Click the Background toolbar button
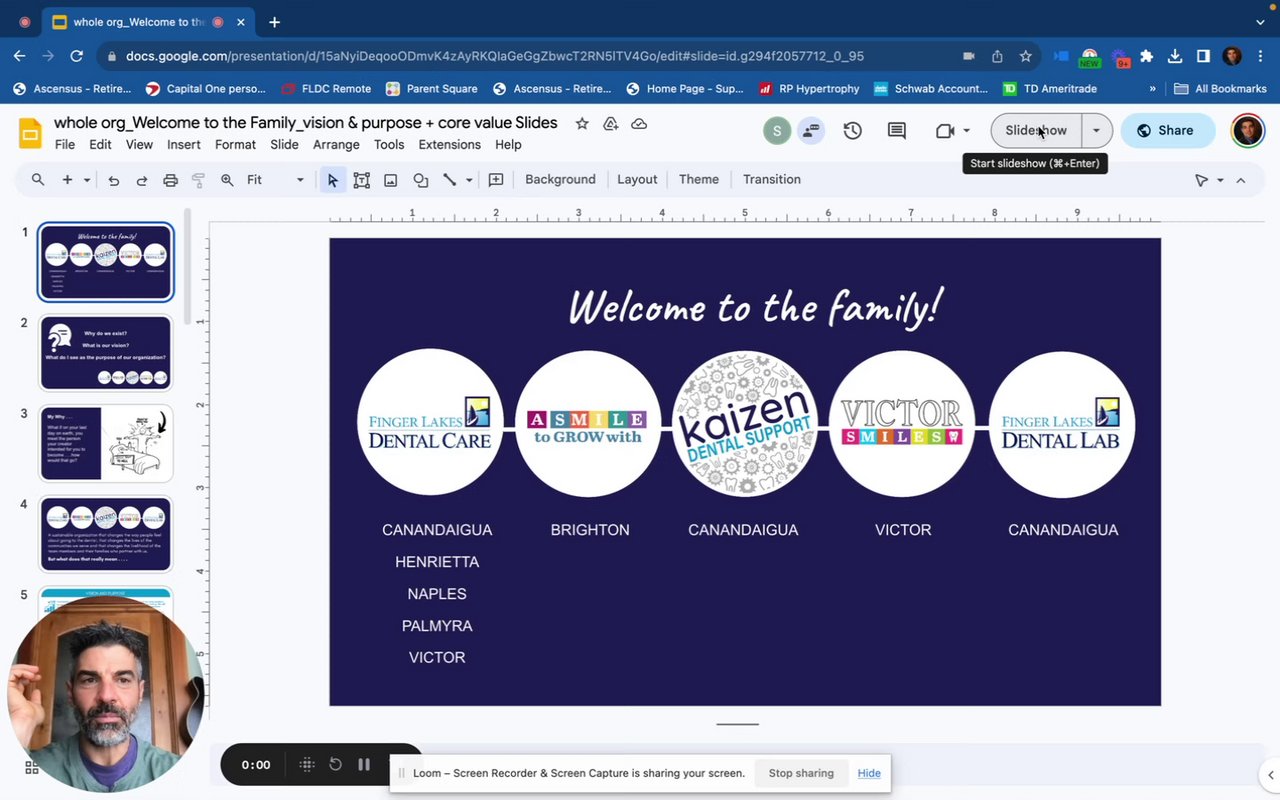The width and height of the screenshot is (1280, 800). (560, 180)
